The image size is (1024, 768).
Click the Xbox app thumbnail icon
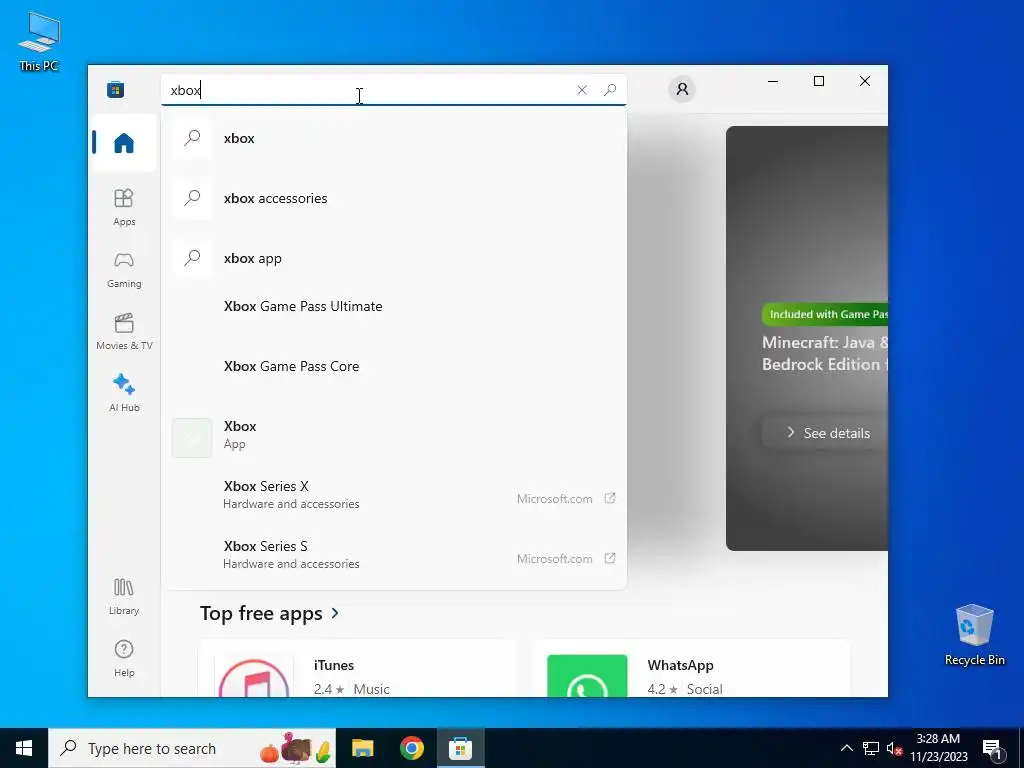point(192,438)
